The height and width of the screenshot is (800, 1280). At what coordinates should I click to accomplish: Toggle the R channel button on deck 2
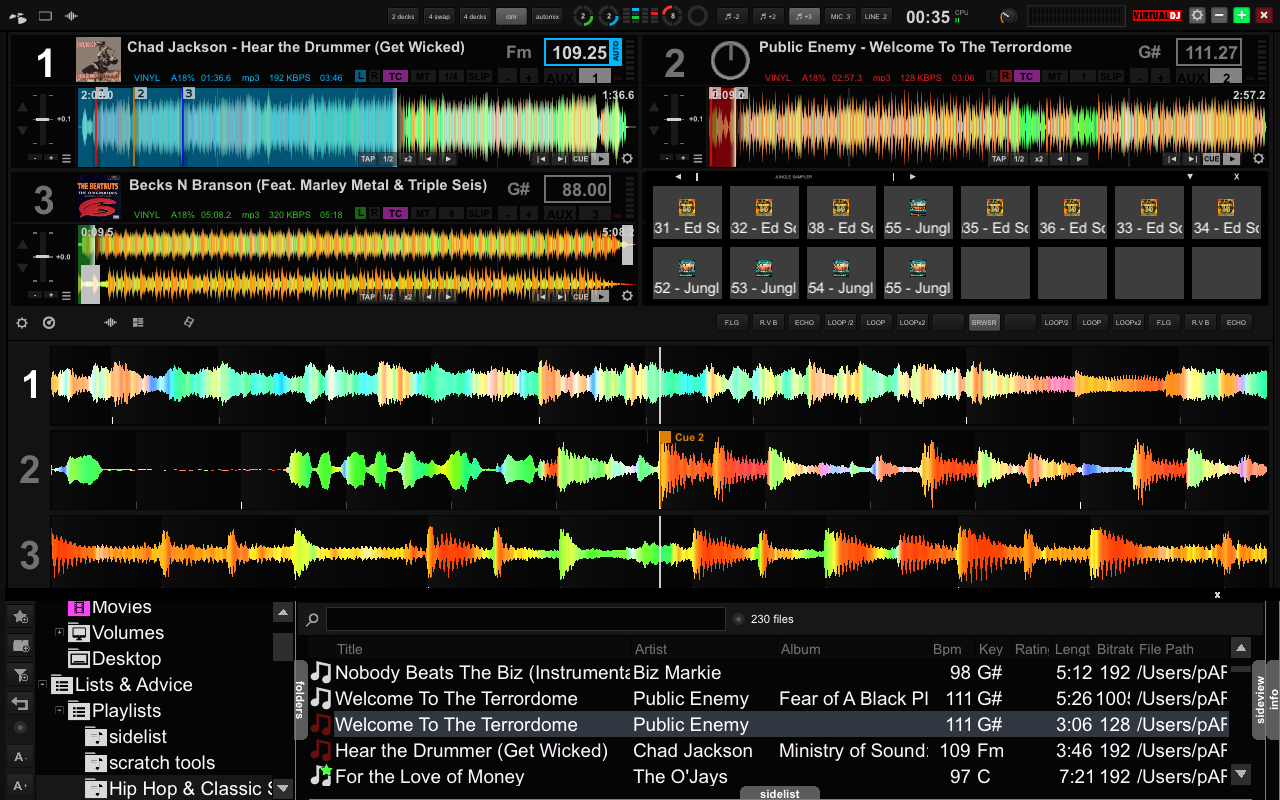click(1006, 76)
